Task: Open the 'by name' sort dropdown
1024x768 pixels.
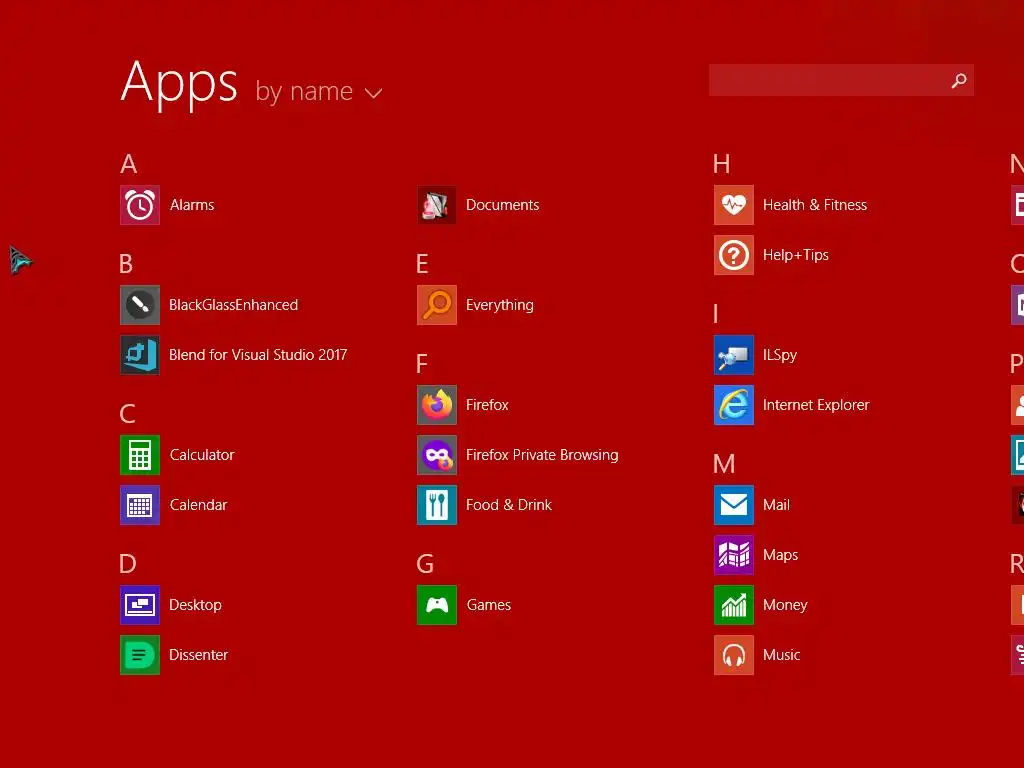Action: (318, 92)
